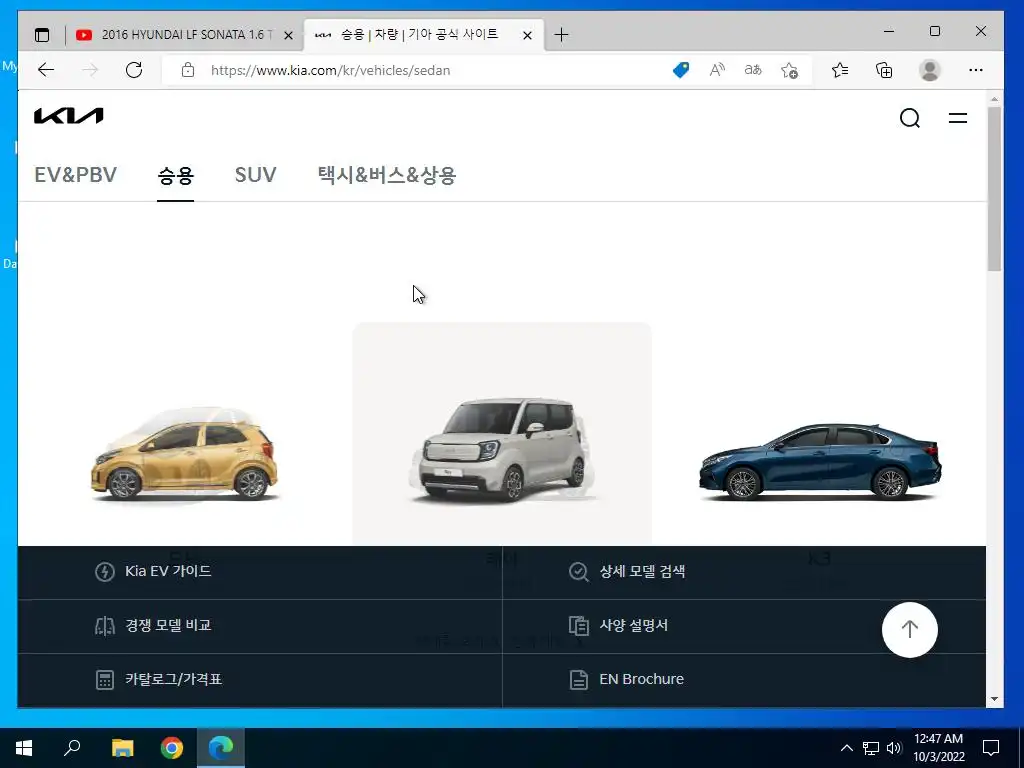Close the Kia site tab
Screen dimensions: 1024x768
[x=528, y=35]
